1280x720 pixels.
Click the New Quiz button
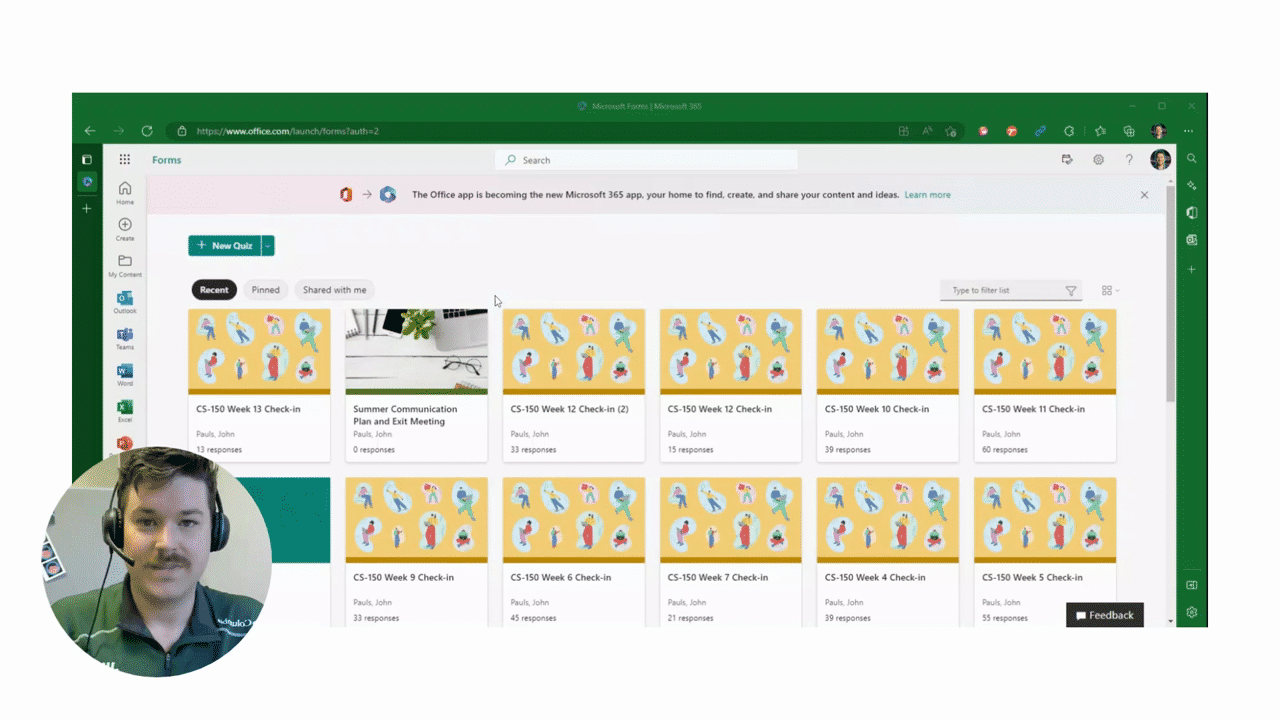[x=225, y=246]
